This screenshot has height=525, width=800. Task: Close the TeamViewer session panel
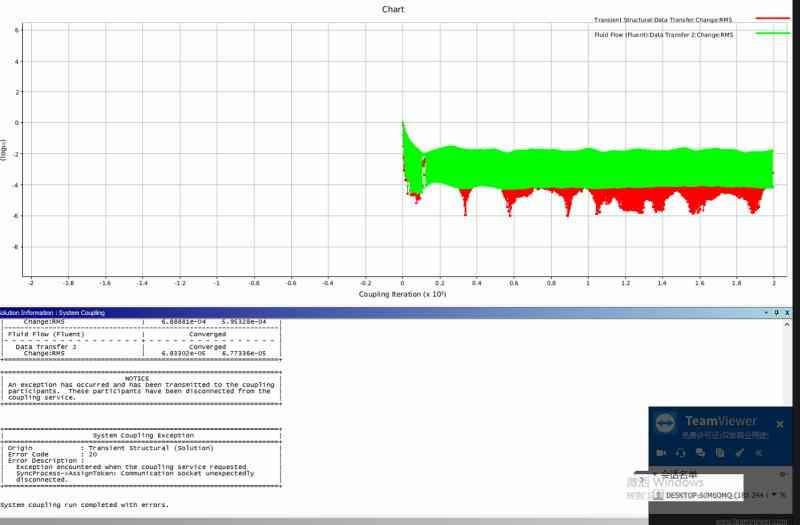click(x=780, y=424)
